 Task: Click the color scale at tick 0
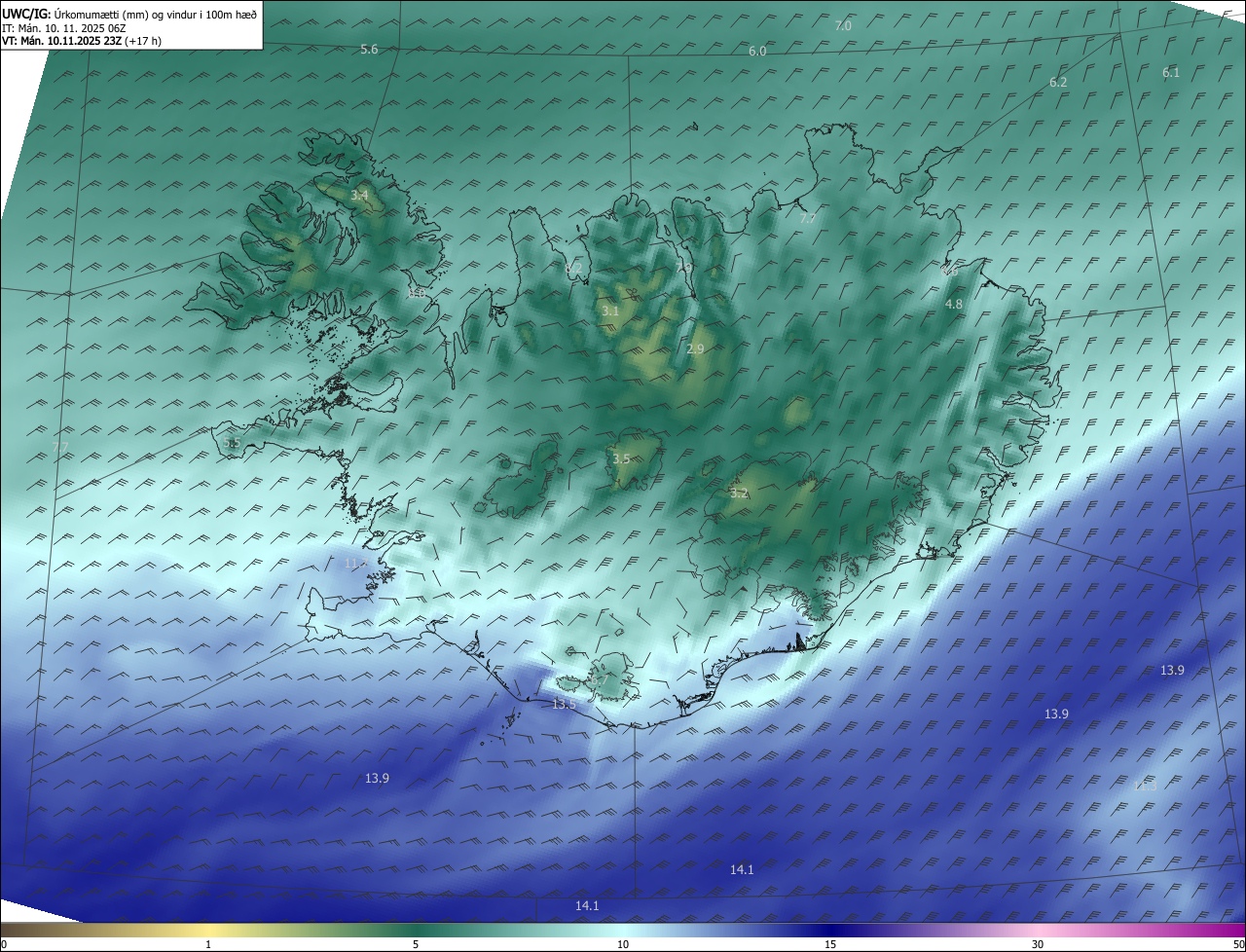3,944
